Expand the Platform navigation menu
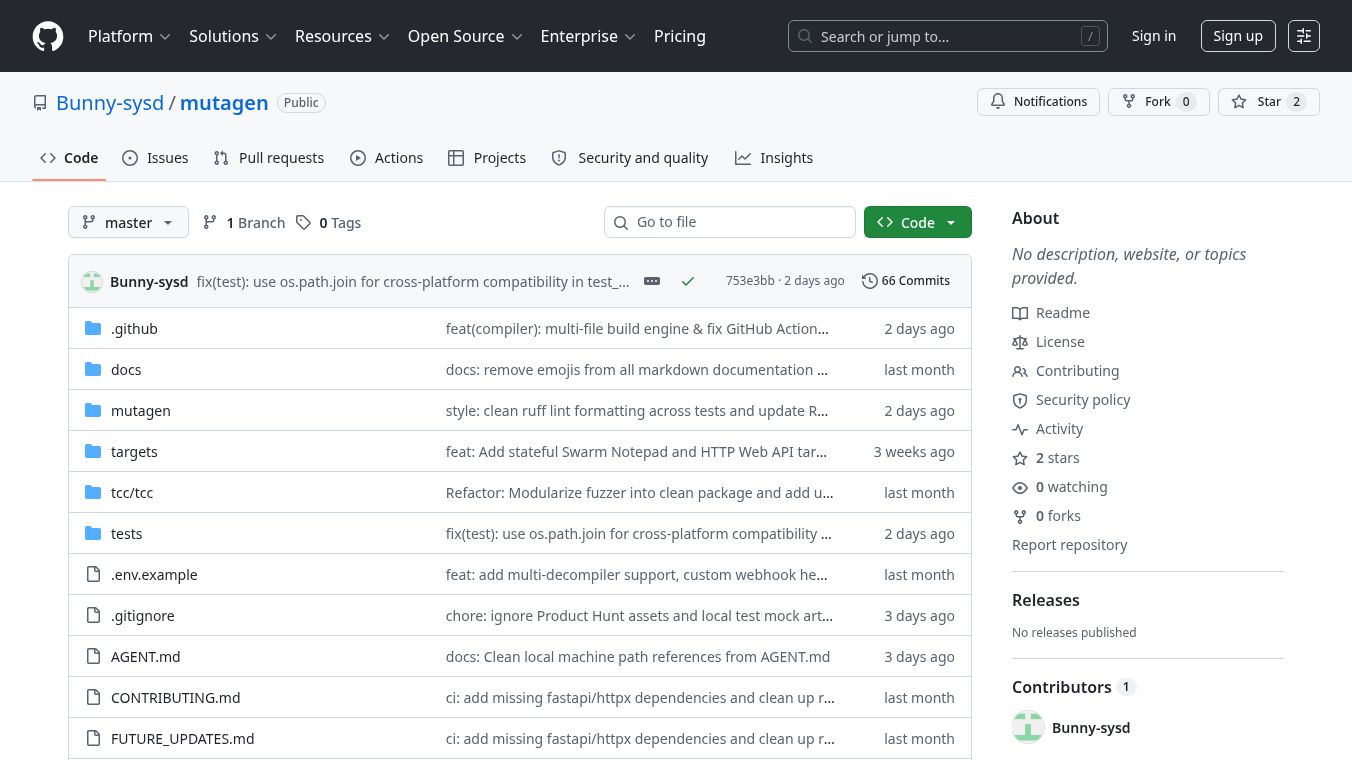The height and width of the screenshot is (760, 1352). click(129, 36)
